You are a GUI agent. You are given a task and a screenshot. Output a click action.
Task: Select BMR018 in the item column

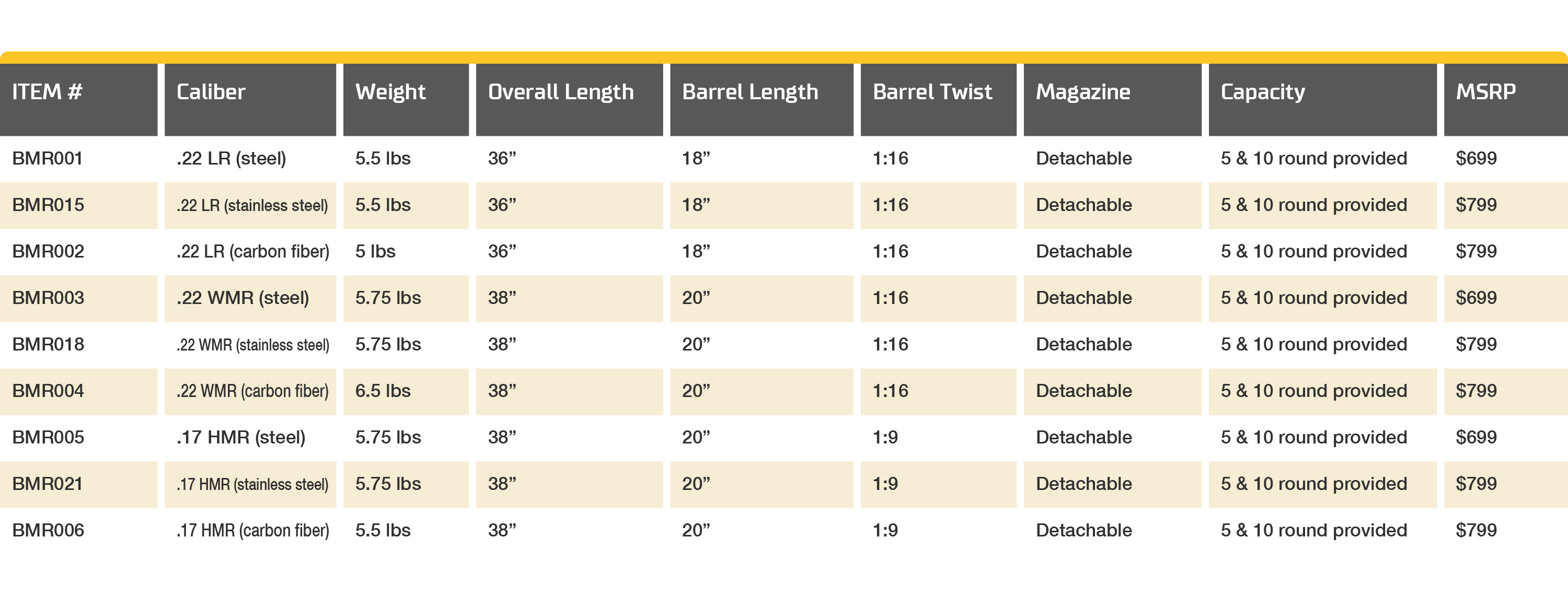point(48,345)
